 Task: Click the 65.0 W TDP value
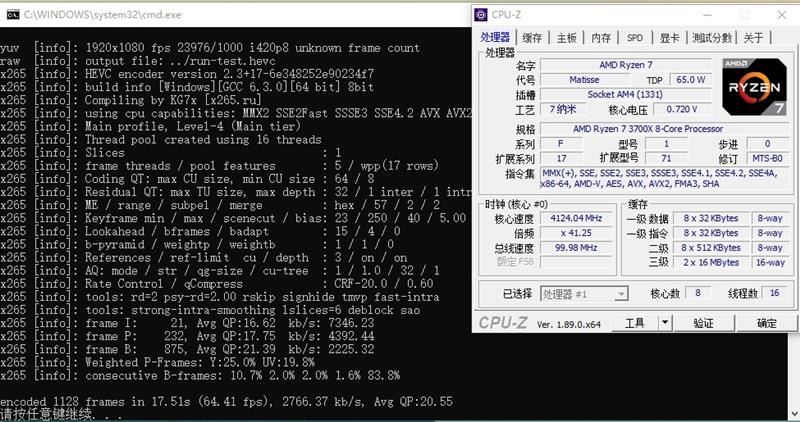pos(691,80)
